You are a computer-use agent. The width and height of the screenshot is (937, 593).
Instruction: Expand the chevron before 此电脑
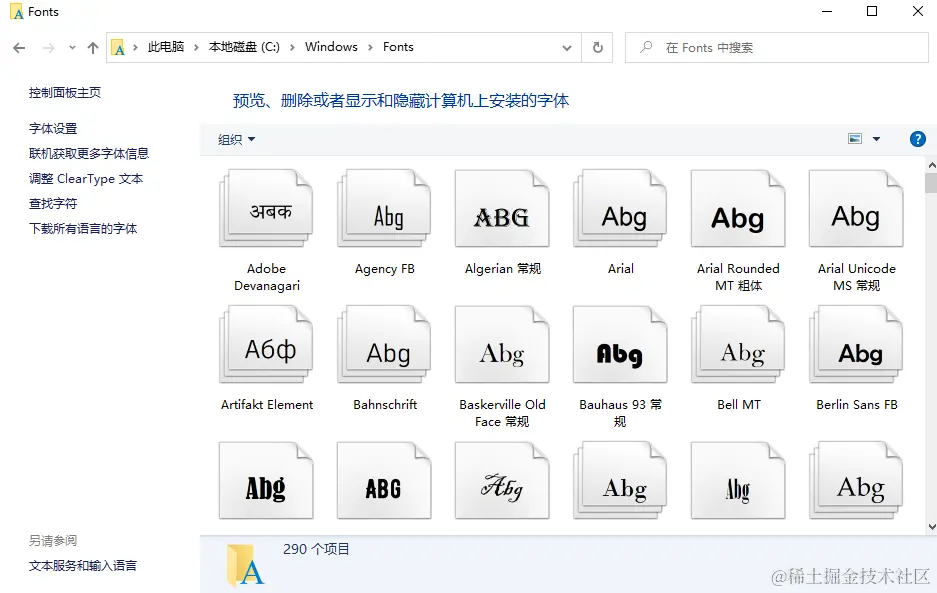pyautogui.click(x=136, y=47)
